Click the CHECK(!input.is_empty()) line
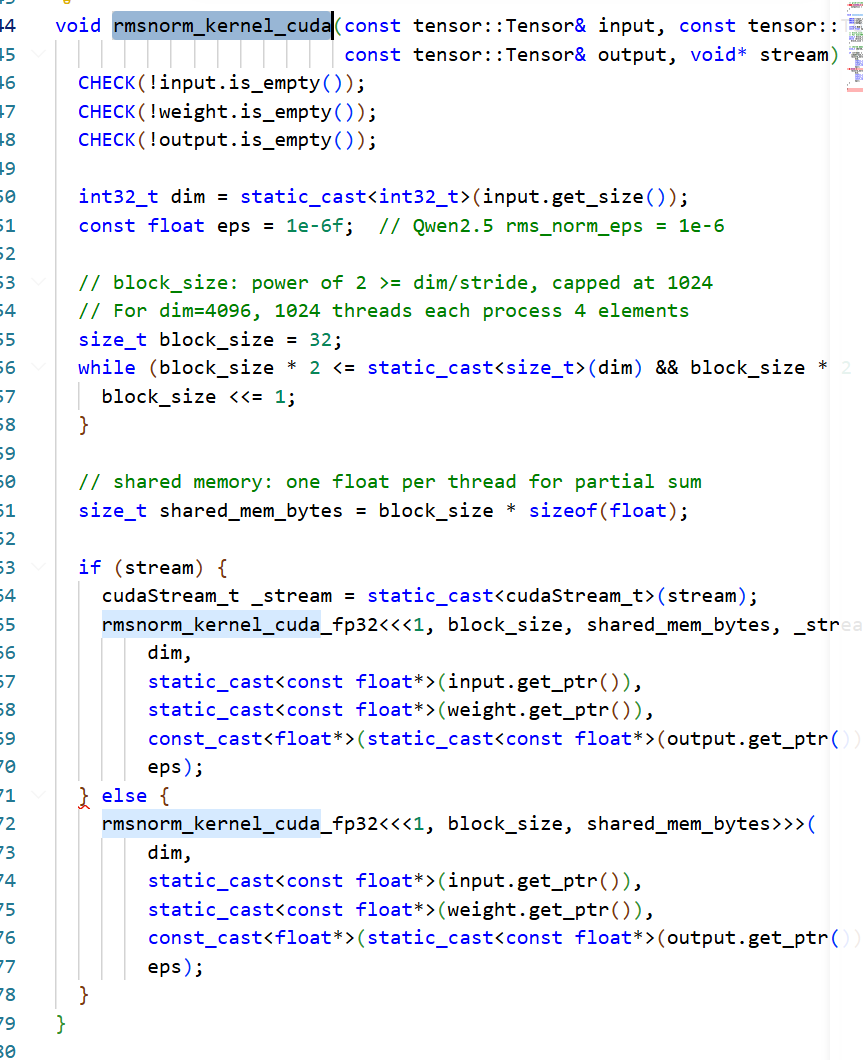Image resolution: width=863 pixels, height=1060 pixels. pyautogui.click(x=222, y=83)
